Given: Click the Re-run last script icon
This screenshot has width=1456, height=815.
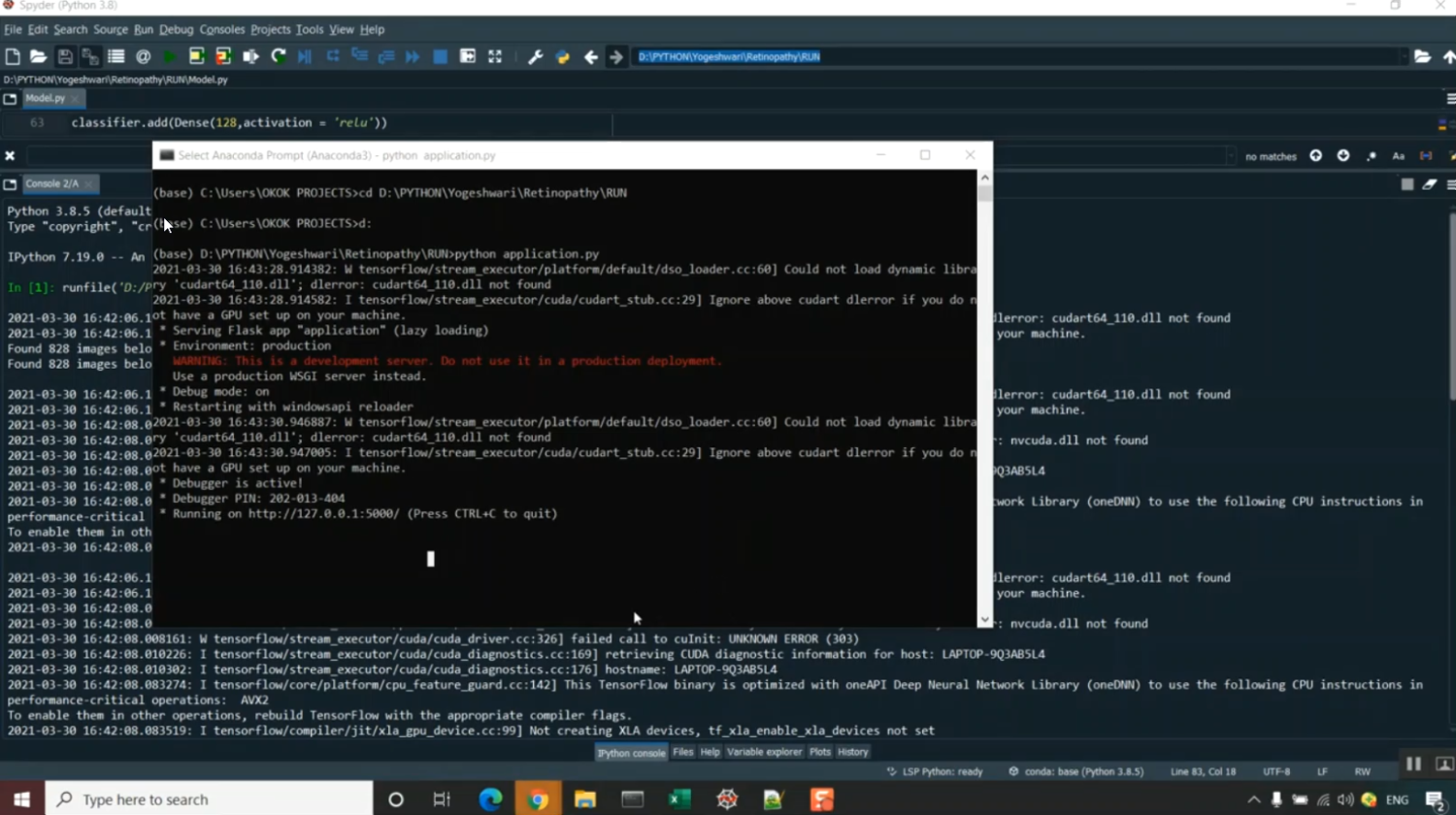Looking at the screenshot, I should pos(279,57).
